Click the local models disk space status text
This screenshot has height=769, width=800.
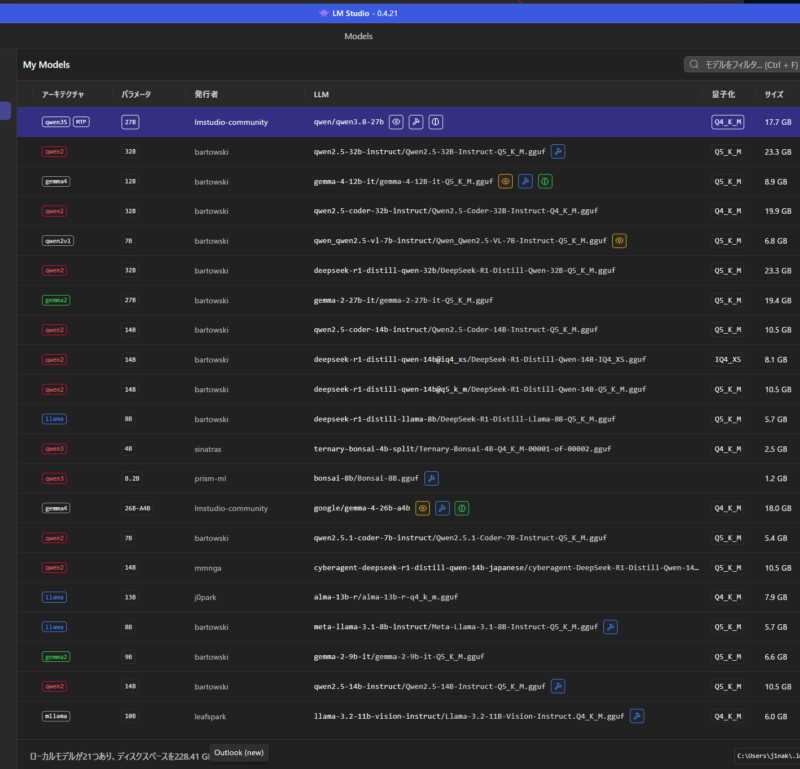pos(120,756)
